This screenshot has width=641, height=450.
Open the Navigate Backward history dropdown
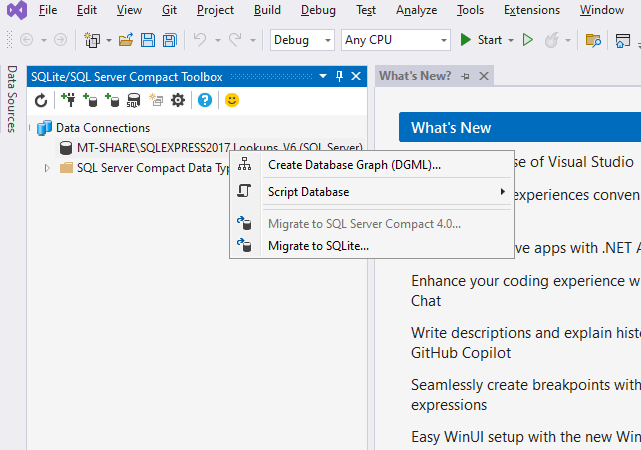43,40
